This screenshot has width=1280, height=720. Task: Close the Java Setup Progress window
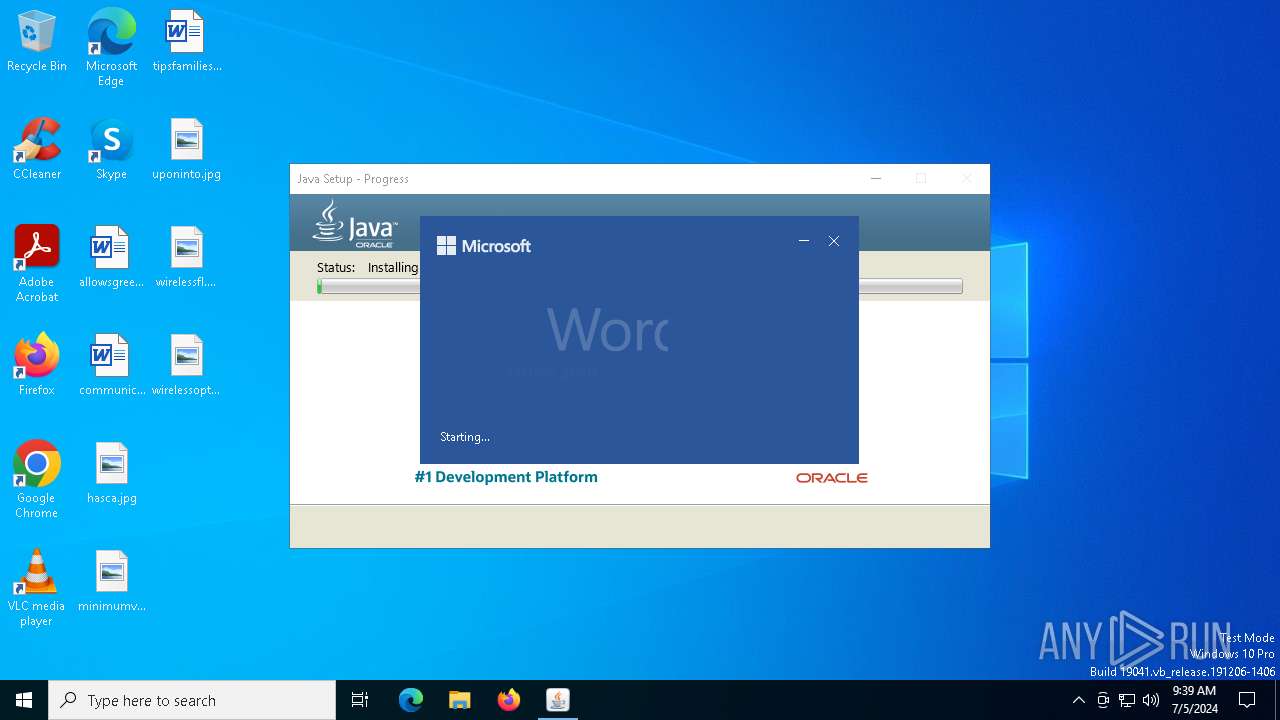click(966, 179)
